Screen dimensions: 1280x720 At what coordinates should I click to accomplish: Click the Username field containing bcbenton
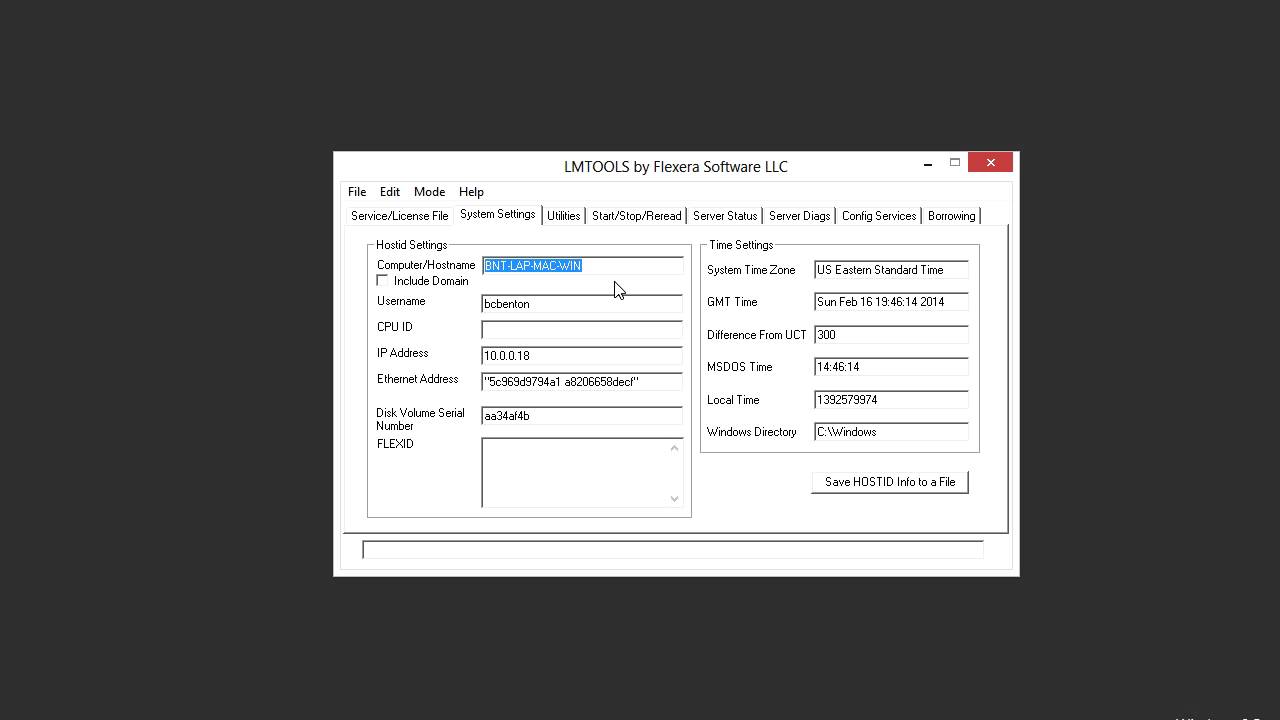tap(582, 304)
